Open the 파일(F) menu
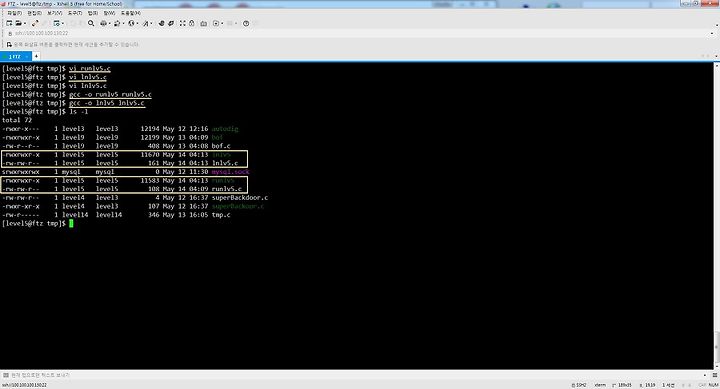The image size is (720, 389). pos(14,13)
